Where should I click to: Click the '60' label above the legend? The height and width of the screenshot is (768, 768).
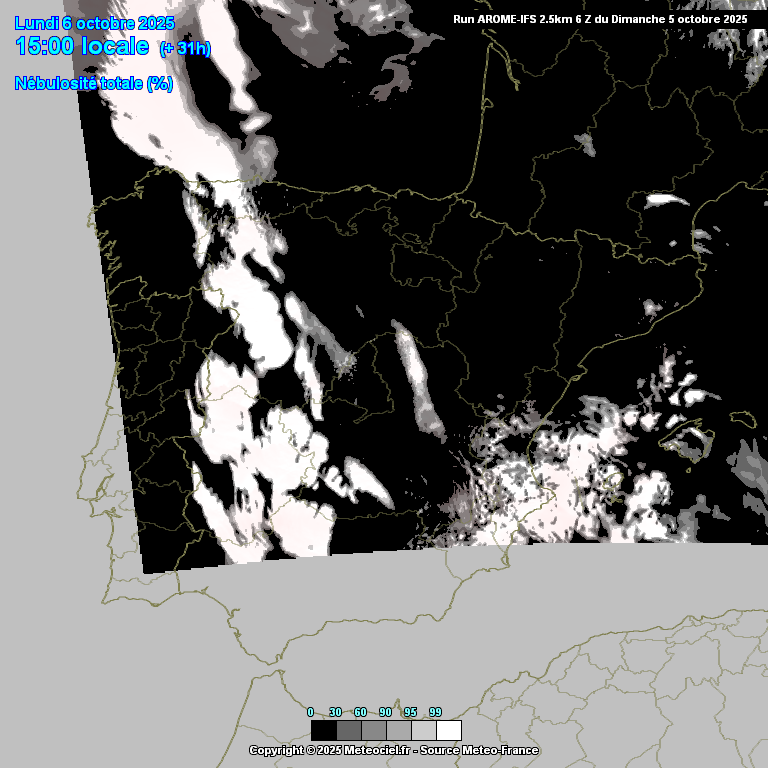pos(360,712)
